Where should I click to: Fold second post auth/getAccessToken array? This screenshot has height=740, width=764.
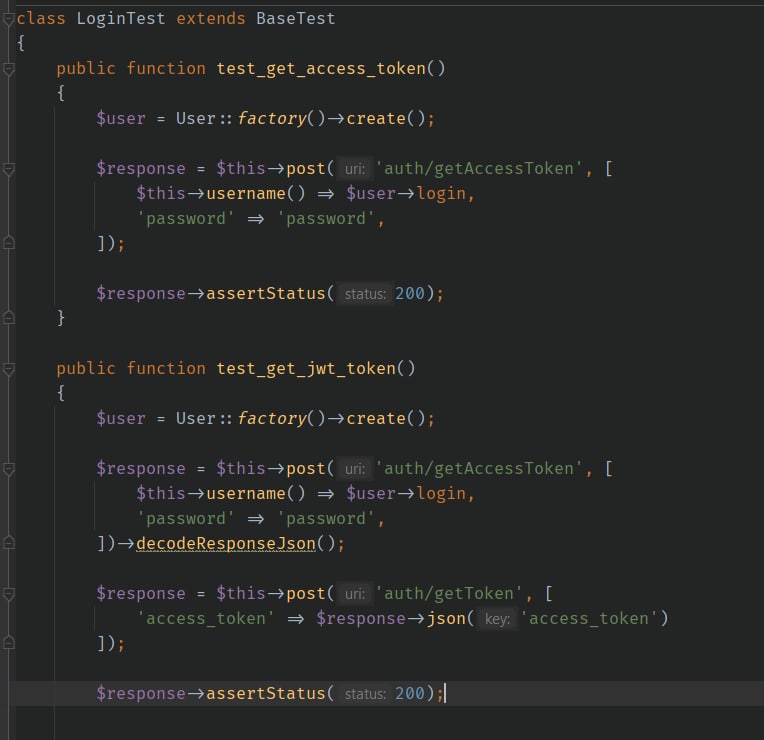tap(8, 469)
